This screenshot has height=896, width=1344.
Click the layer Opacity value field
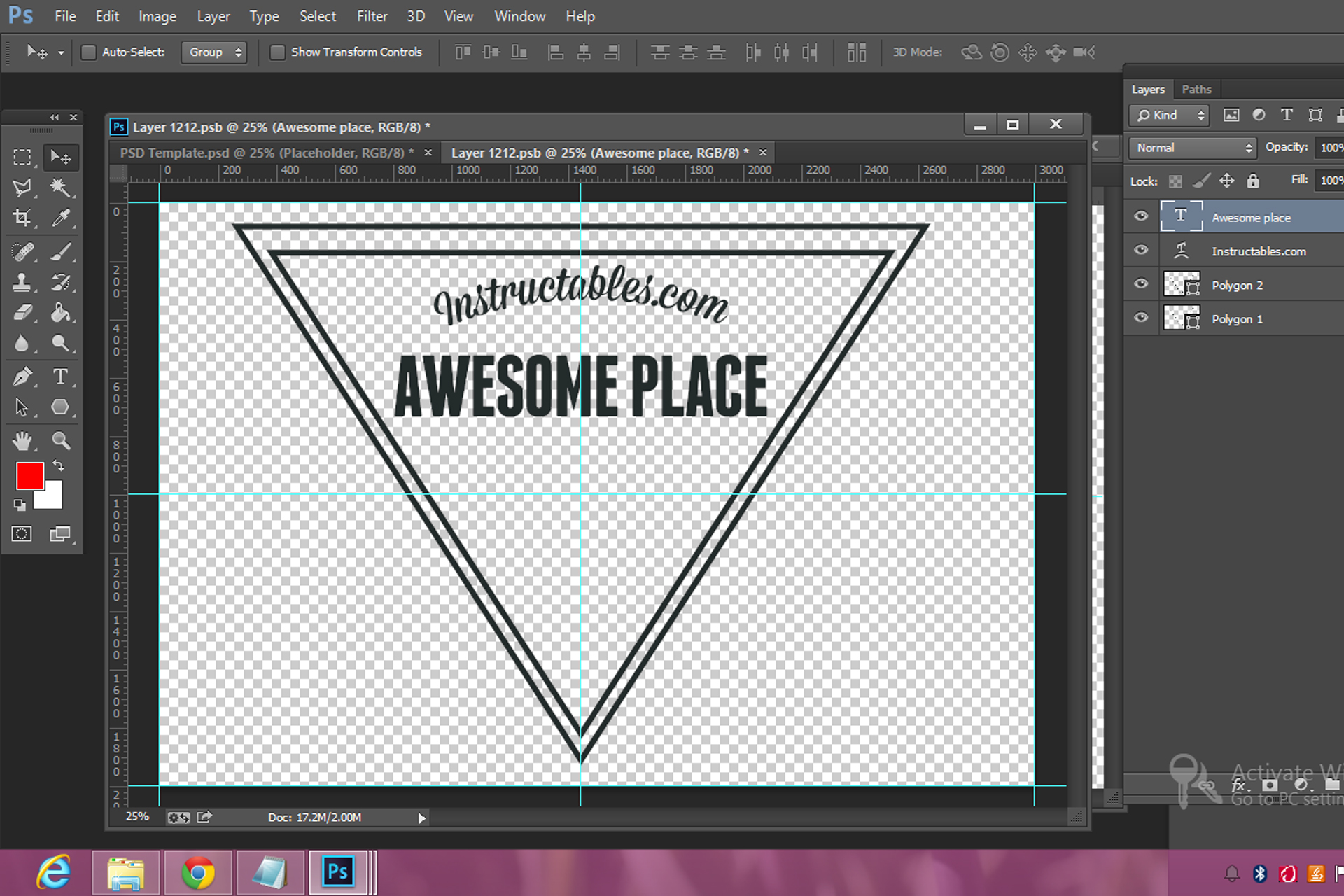point(1329,148)
